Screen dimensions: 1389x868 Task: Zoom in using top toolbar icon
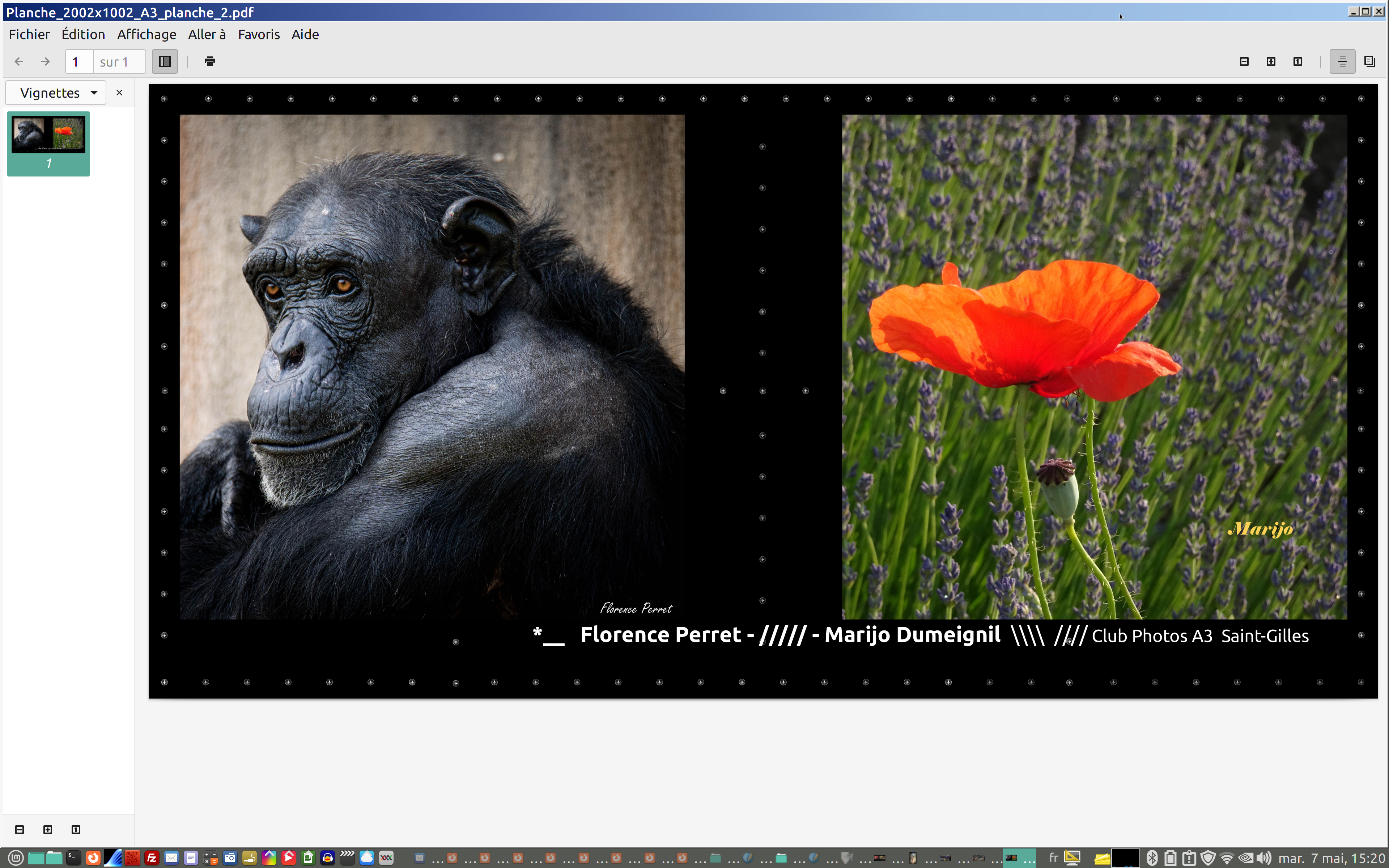click(x=1271, y=61)
